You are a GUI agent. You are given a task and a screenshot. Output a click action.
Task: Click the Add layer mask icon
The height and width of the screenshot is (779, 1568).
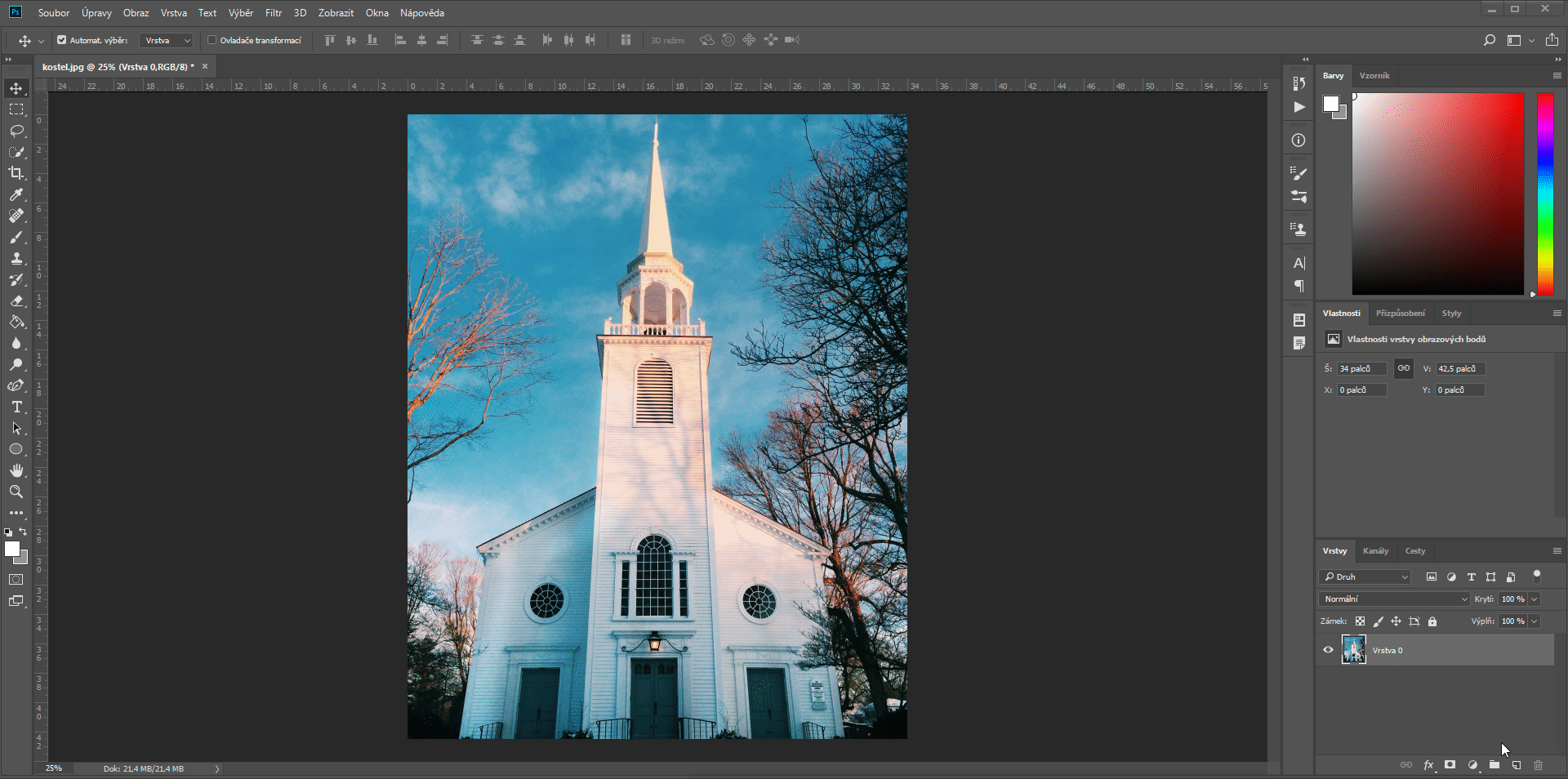pyautogui.click(x=1450, y=766)
